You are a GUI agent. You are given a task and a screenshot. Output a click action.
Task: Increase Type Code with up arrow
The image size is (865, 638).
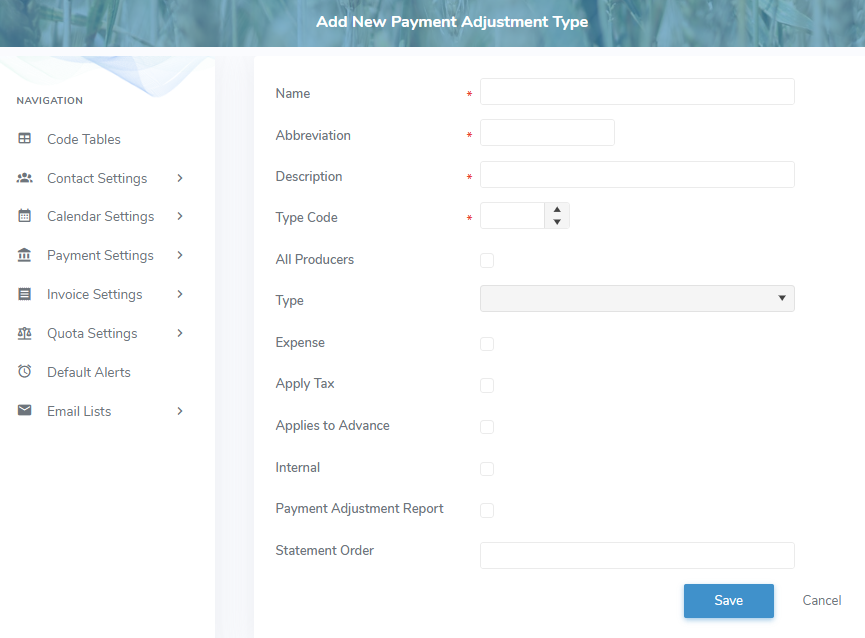(557, 210)
